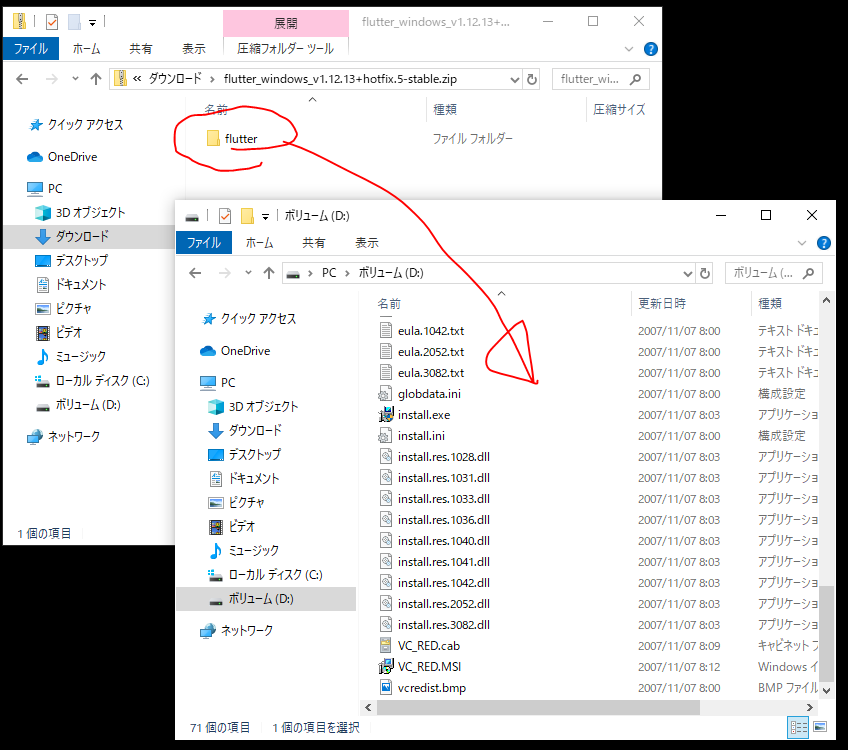Viewport: 848px width, 750px height.
Task: Select ミュージック in Volume (D:) navigation pane
Action: [x=253, y=551]
